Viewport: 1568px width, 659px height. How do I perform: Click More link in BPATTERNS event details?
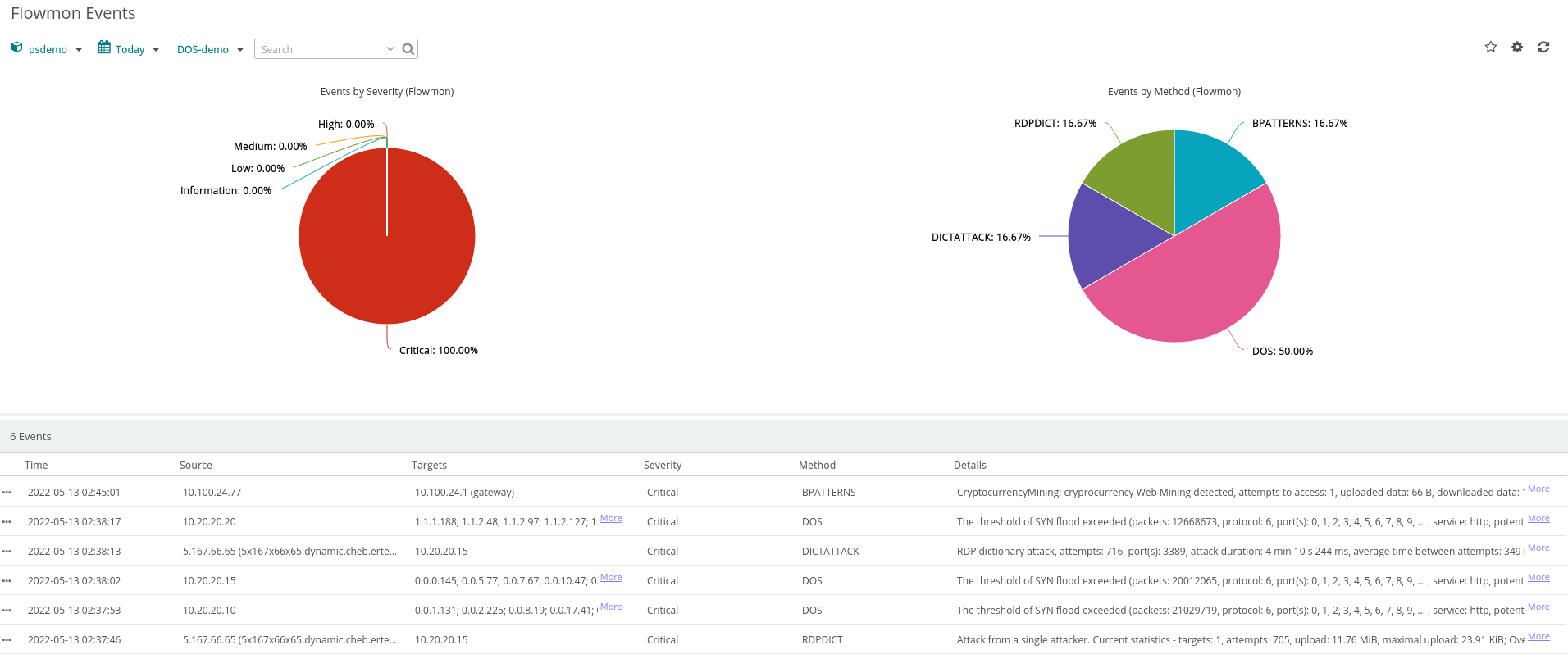(1538, 489)
